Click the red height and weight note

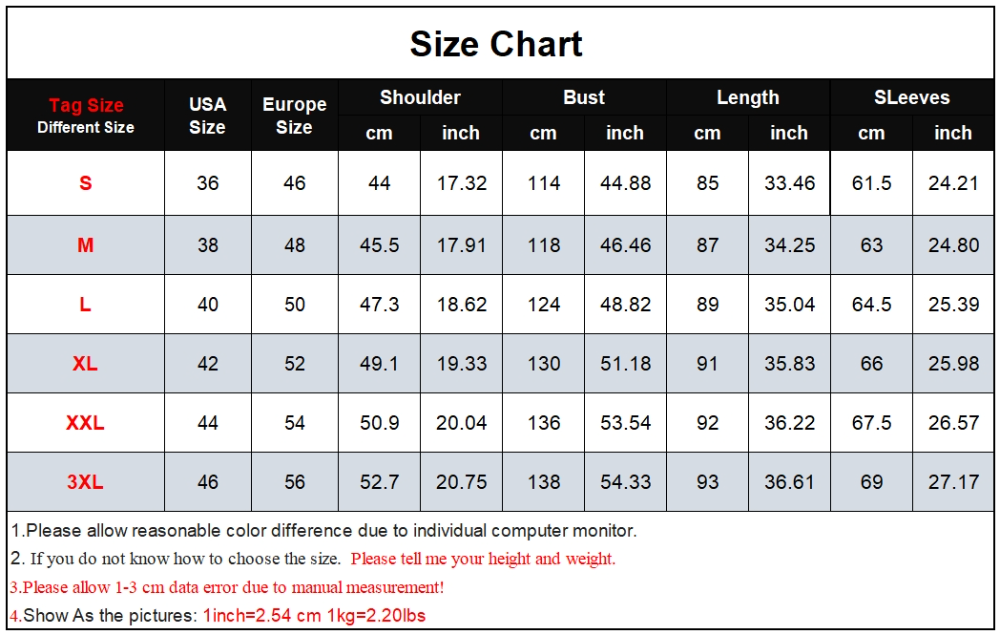[x=483, y=559]
